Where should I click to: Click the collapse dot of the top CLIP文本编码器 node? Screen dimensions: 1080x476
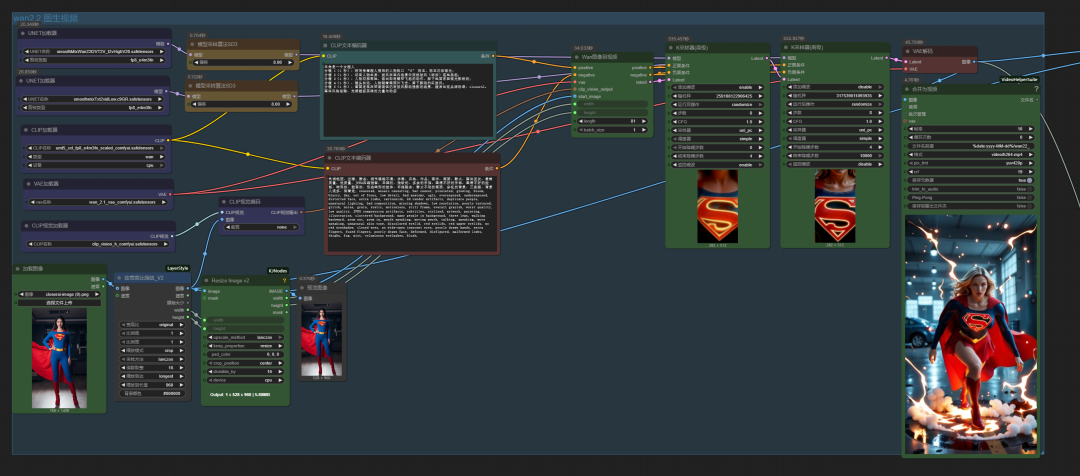point(327,46)
